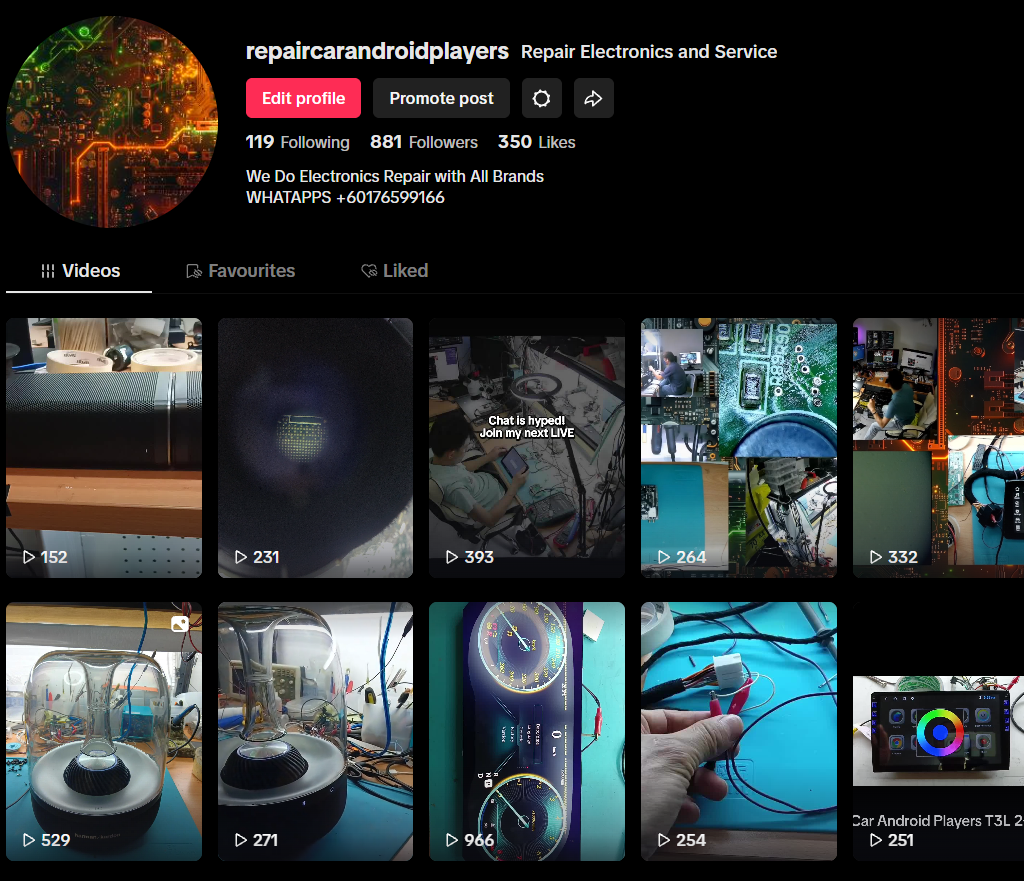This screenshot has height=881, width=1024.
Task: Click the bookmark icon beside Favourites
Action: [194, 271]
